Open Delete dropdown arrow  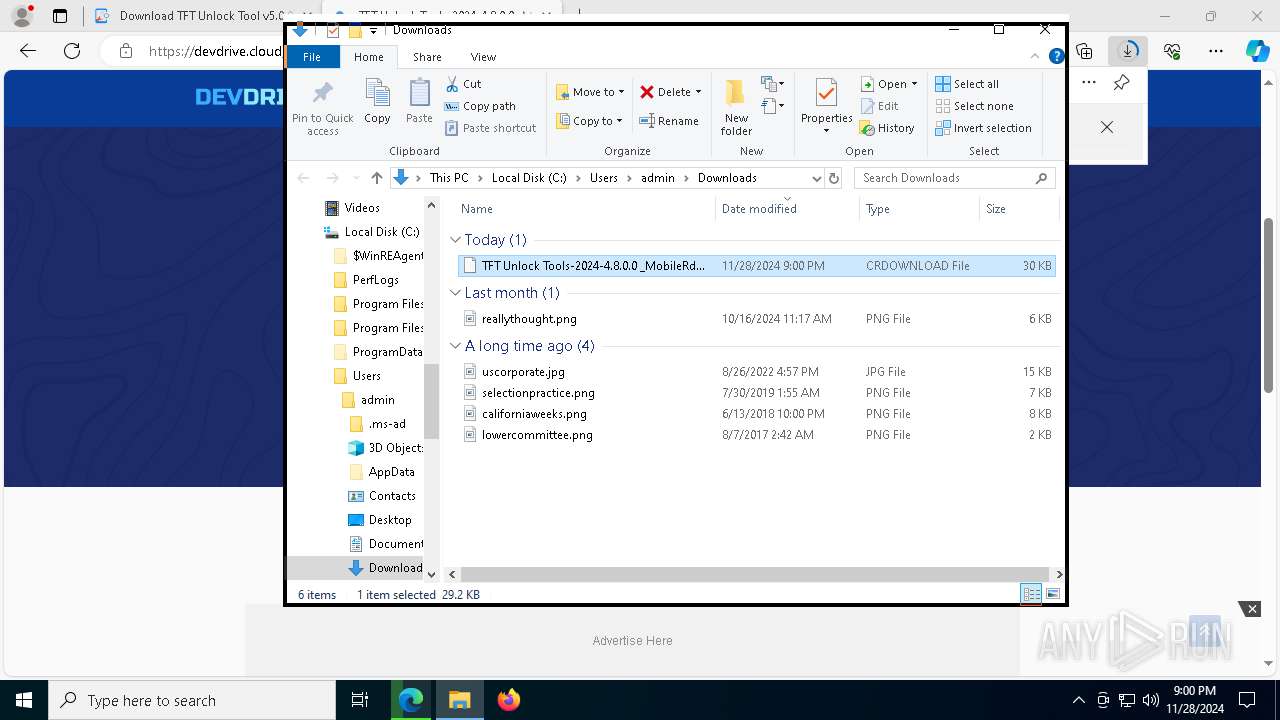[698, 92]
